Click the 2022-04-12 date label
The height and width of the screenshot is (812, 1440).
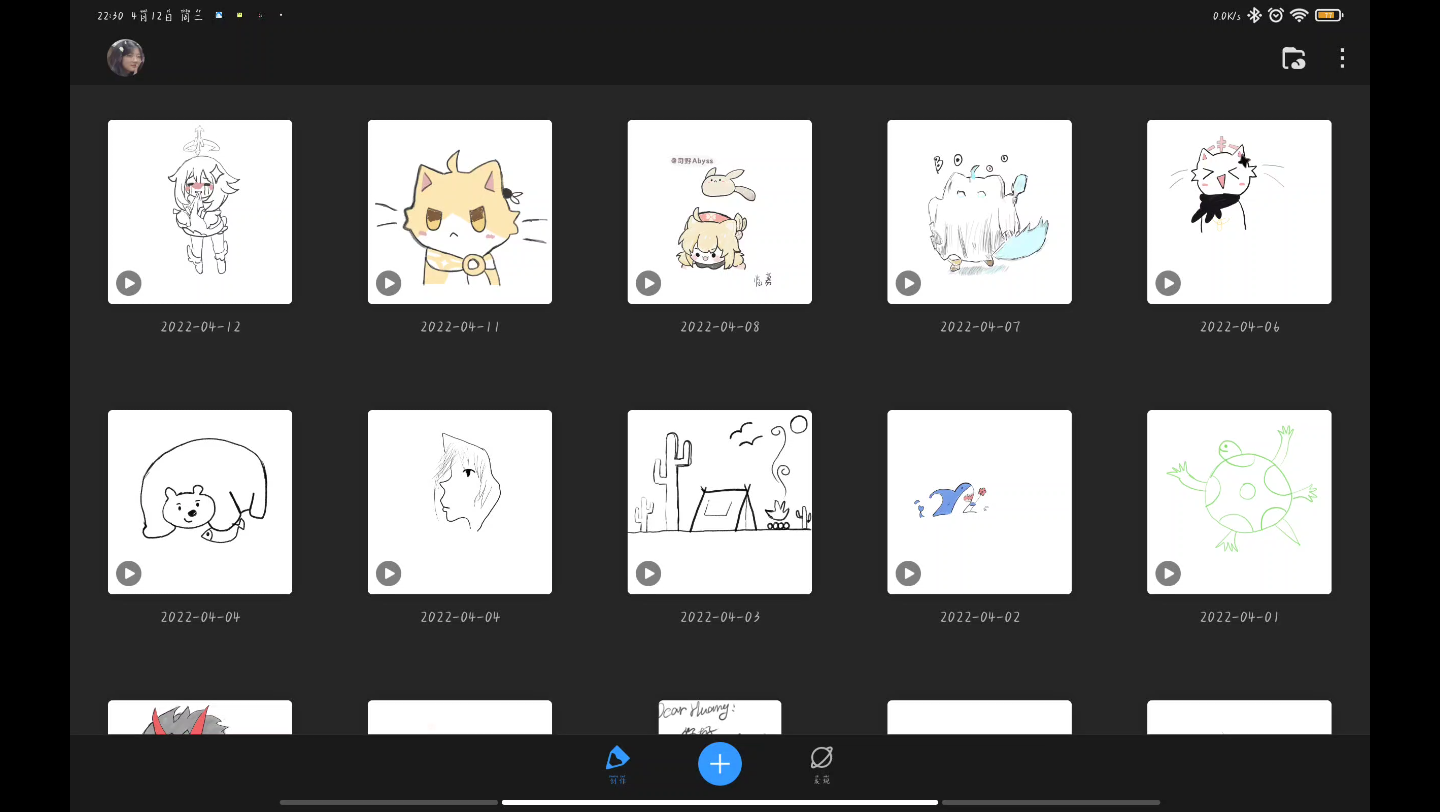coord(200,327)
